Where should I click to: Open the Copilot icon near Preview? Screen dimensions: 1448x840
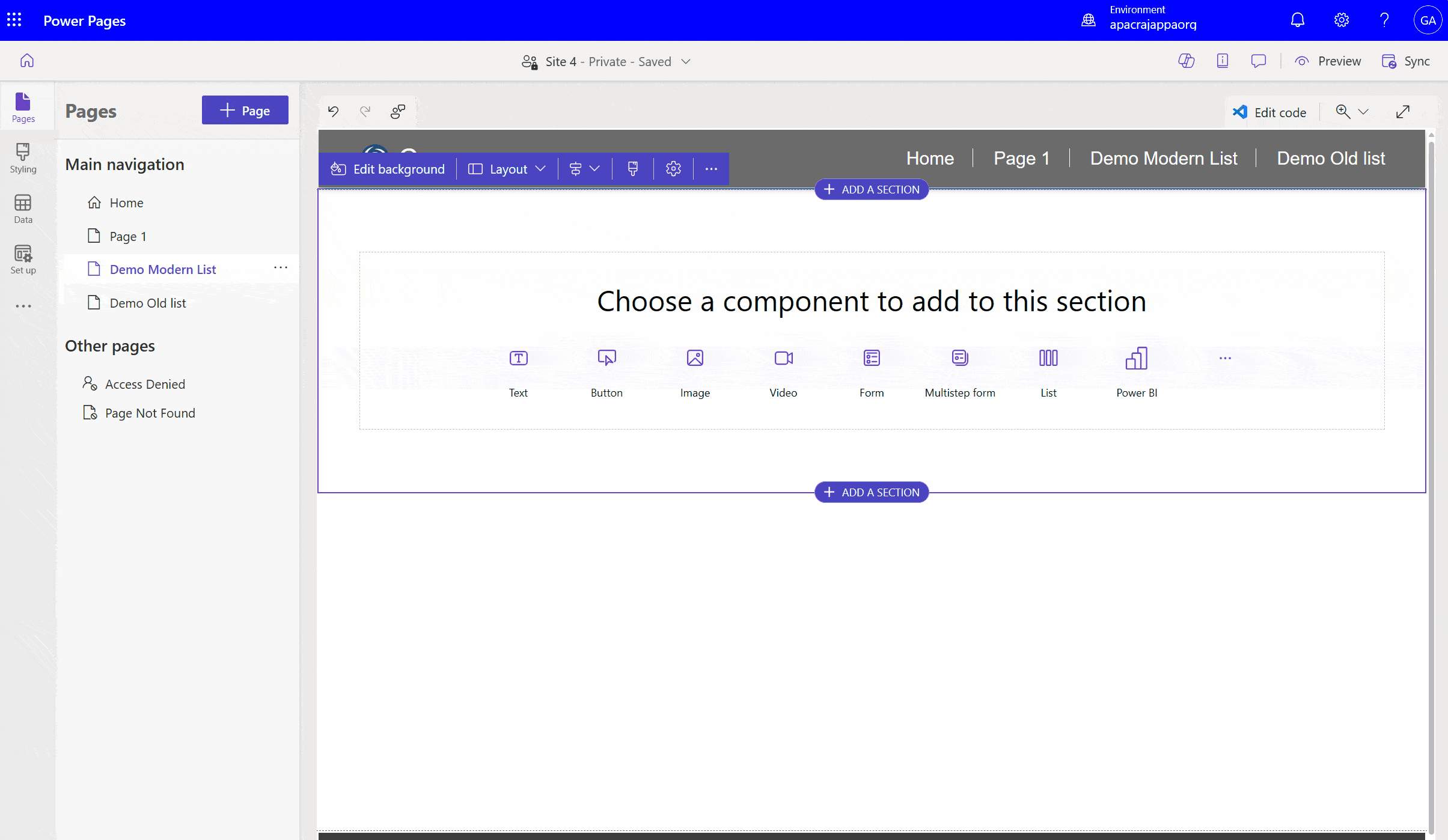pos(1186,61)
